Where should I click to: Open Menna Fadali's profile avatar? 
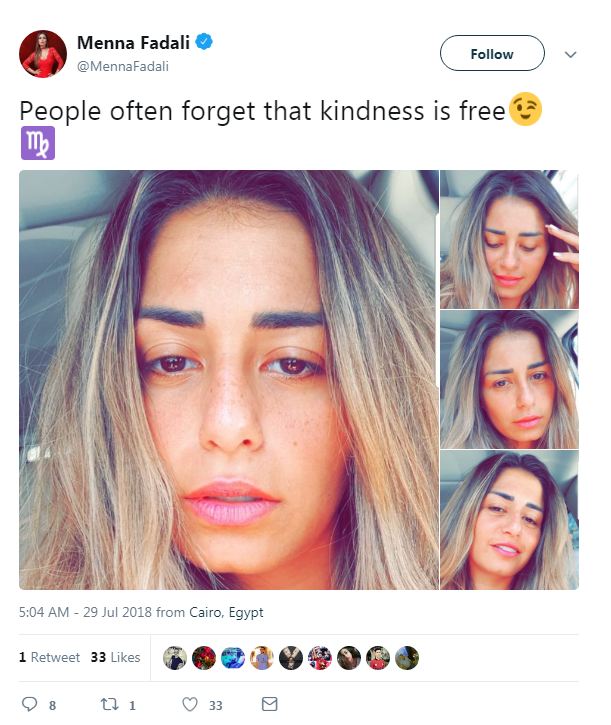pos(43,54)
